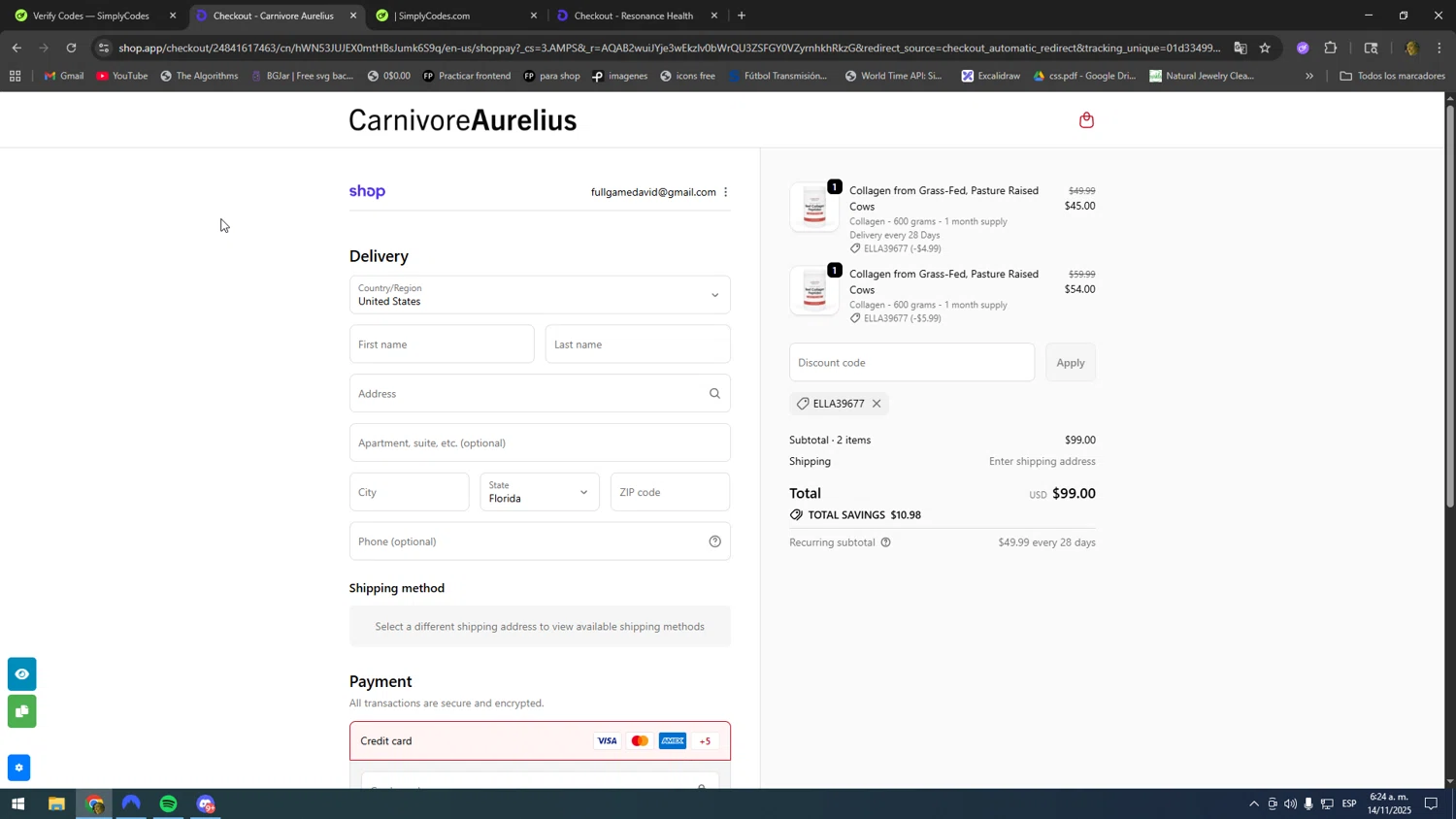The image size is (1456, 819).
Task: Open the YouTube bookmark
Action: [122, 76]
